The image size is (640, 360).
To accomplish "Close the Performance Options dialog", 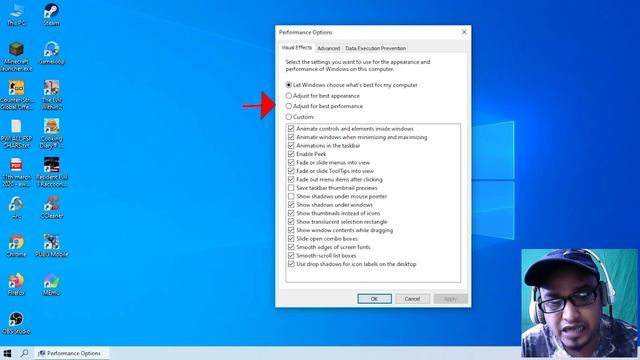I will 464,32.
